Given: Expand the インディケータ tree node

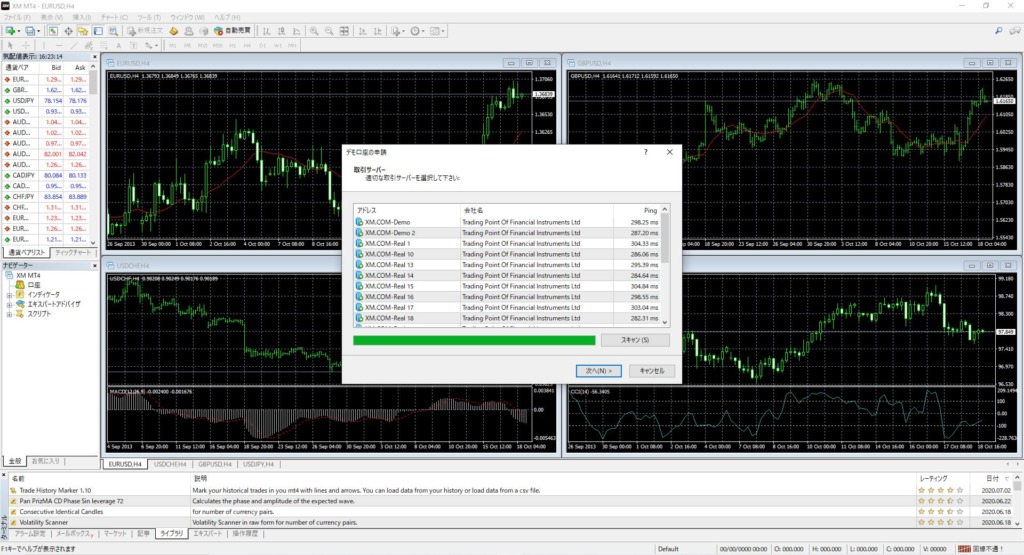Looking at the screenshot, I should click(x=10, y=294).
